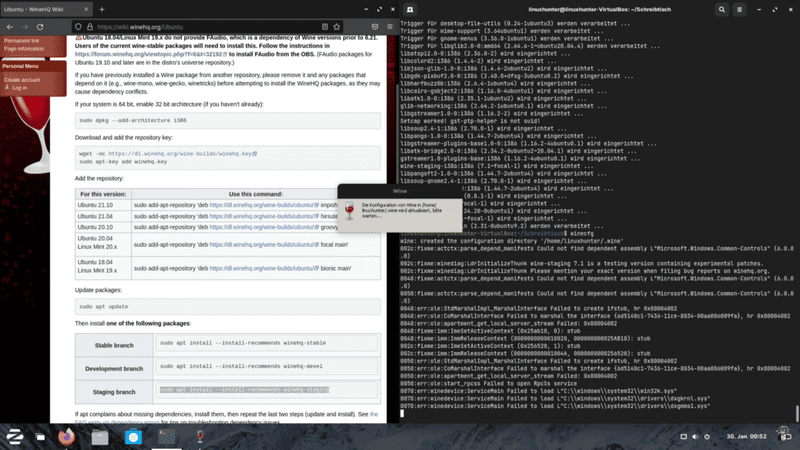800x450 pixels.
Task: Open the Zorin start menu
Action: (14, 437)
